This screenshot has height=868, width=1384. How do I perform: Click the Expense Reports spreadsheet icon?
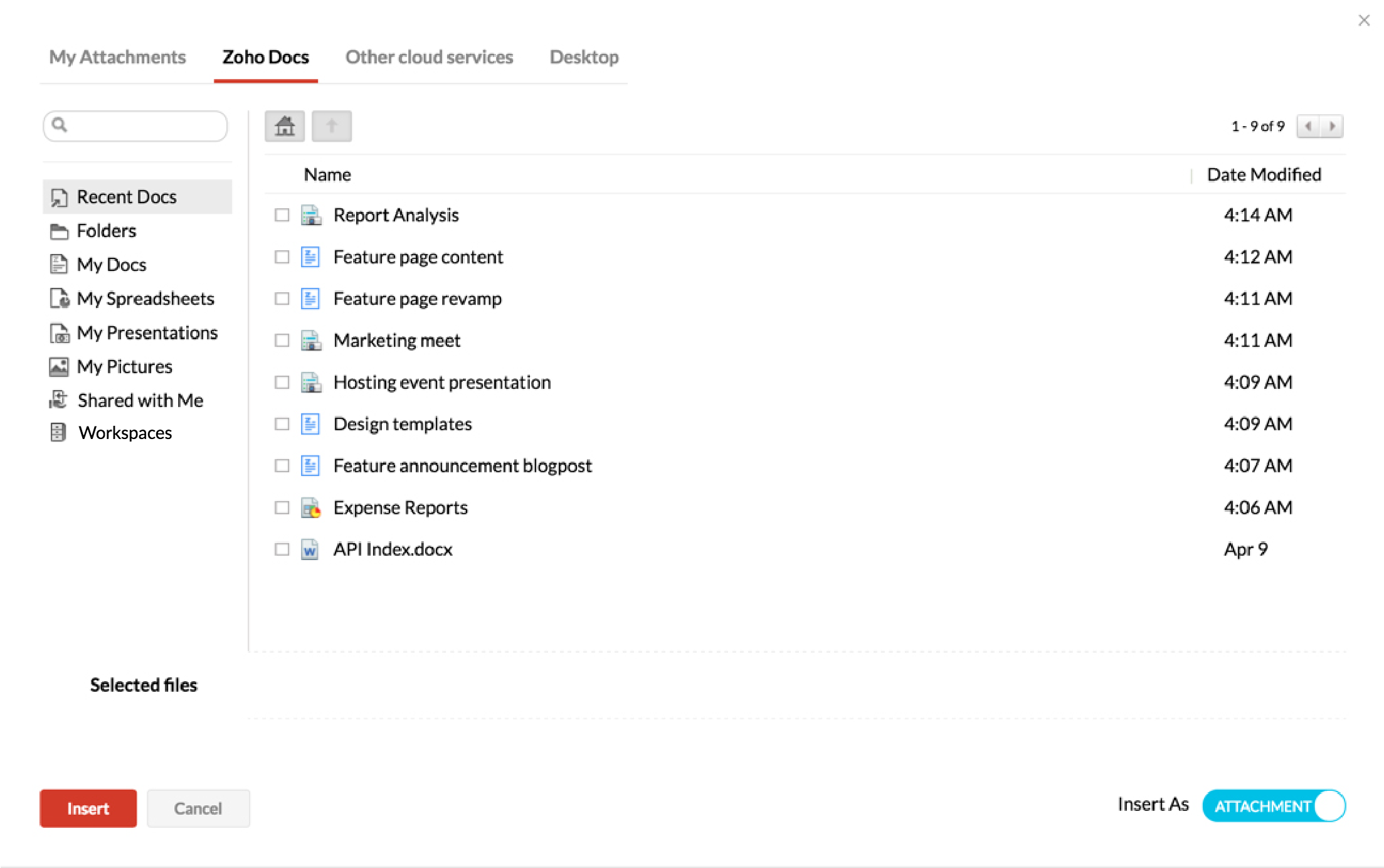pos(311,507)
